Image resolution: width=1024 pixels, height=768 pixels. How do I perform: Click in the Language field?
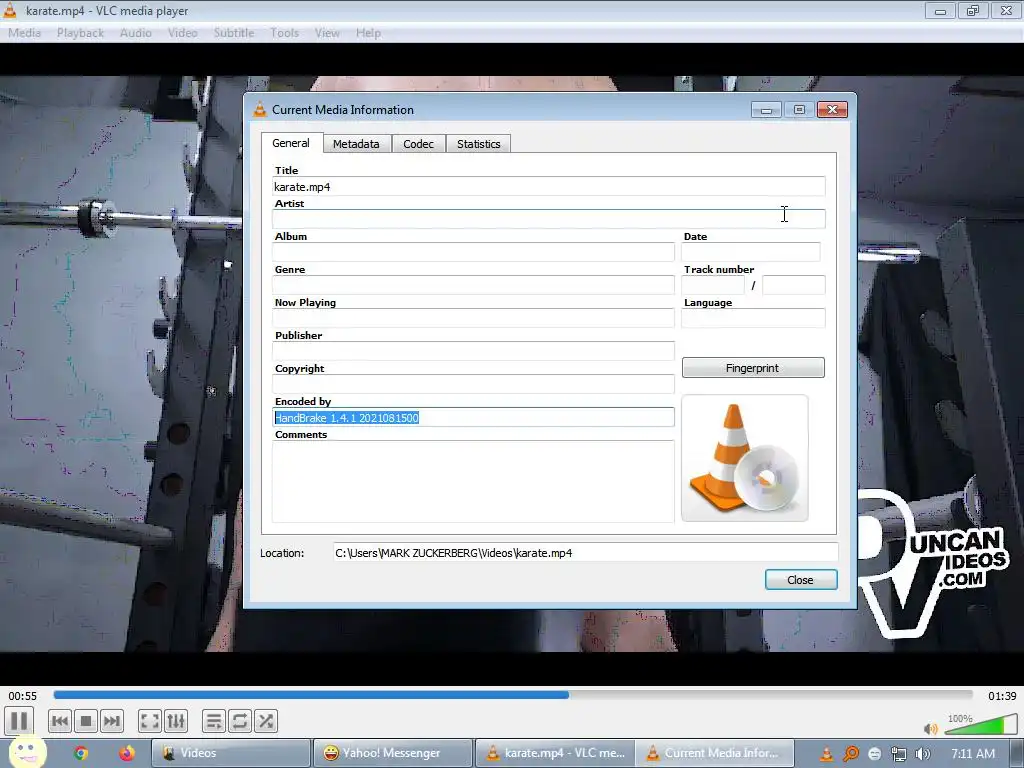click(754, 318)
